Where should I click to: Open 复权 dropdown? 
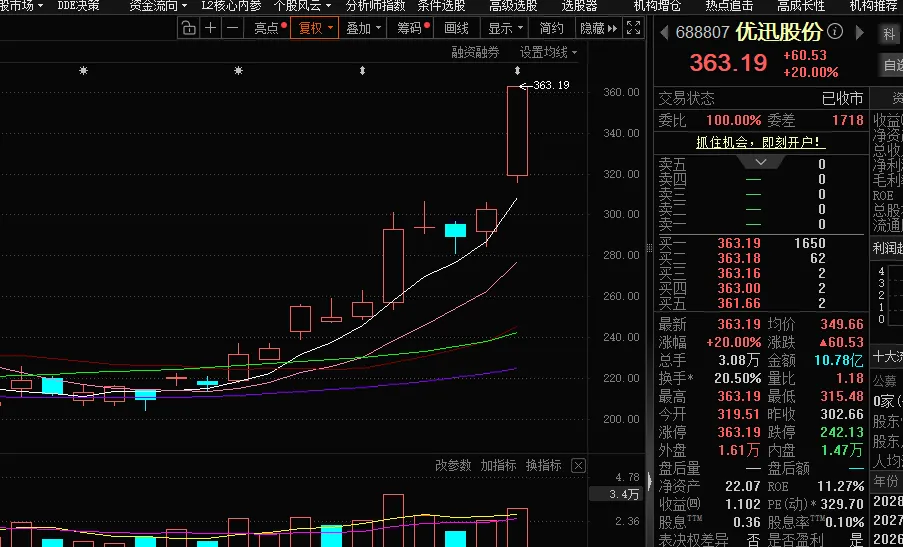coord(314,28)
